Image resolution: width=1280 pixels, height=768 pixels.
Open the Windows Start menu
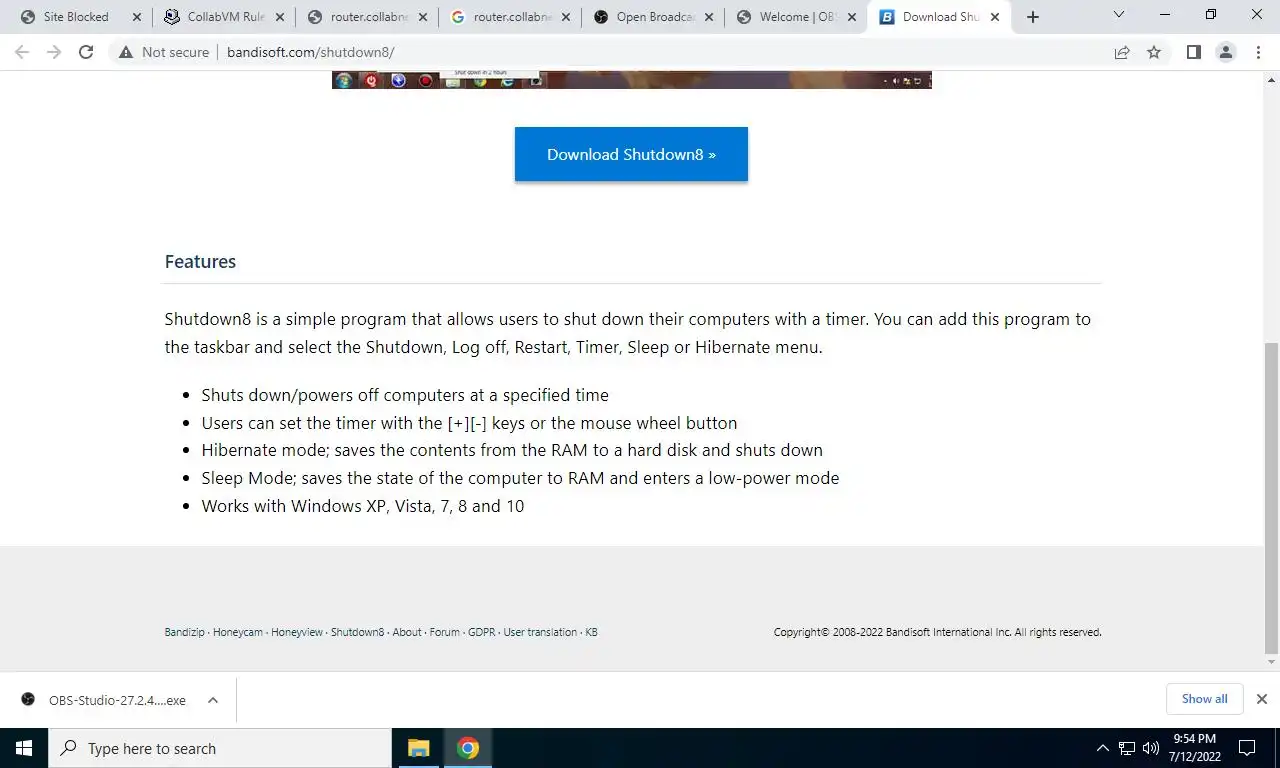click(x=24, y=748)
